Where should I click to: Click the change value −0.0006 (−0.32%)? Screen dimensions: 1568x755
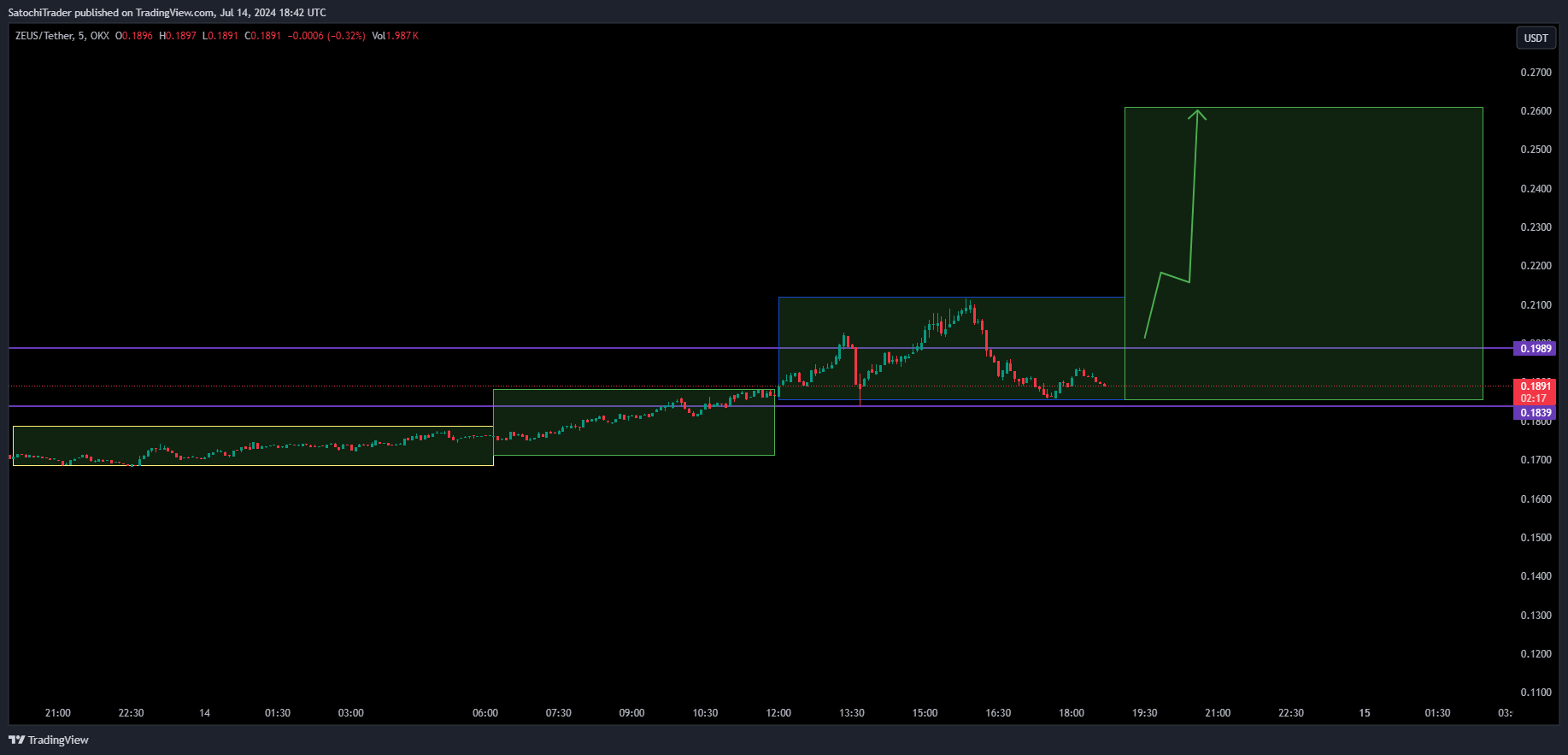(326, 36)
